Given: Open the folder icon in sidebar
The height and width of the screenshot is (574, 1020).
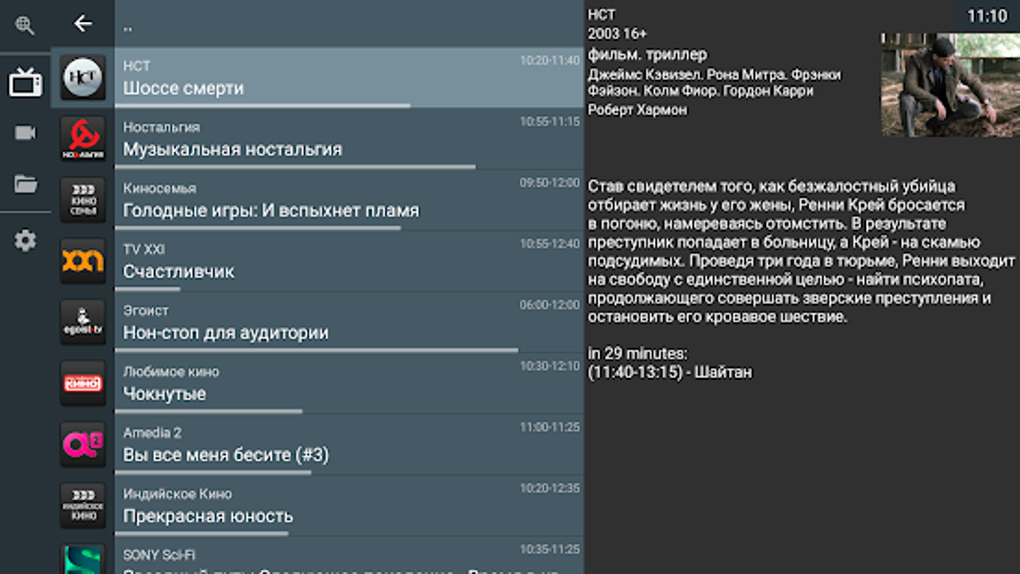Looking at the screenshot, I should pos(25,184).
